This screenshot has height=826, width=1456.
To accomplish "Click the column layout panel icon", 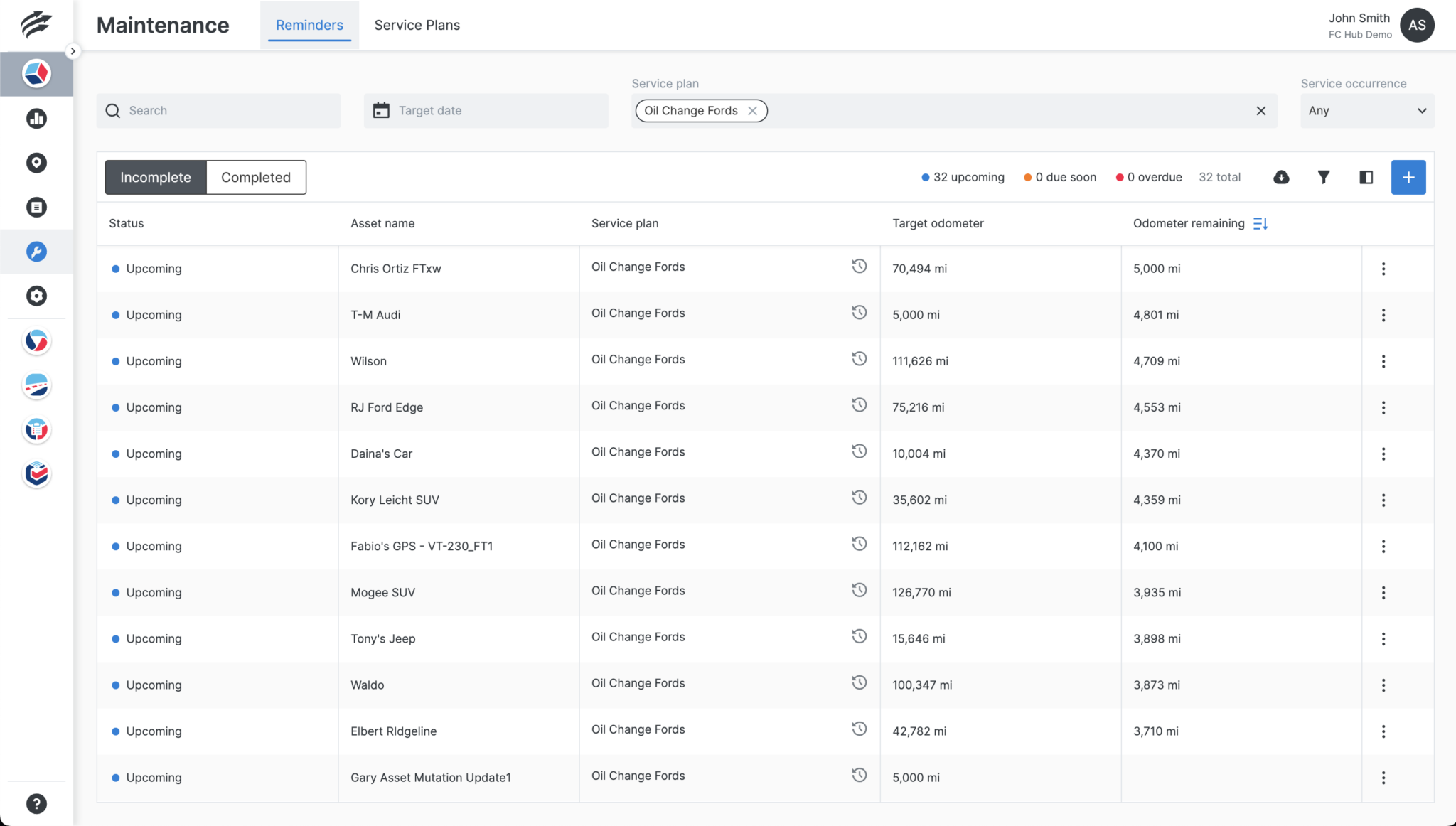I will pos(1366,177).
